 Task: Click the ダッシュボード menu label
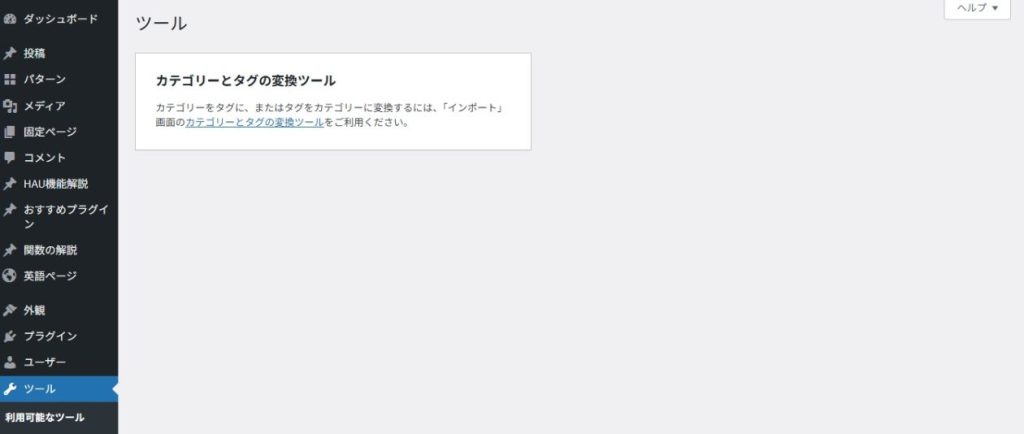pos(61,19)
